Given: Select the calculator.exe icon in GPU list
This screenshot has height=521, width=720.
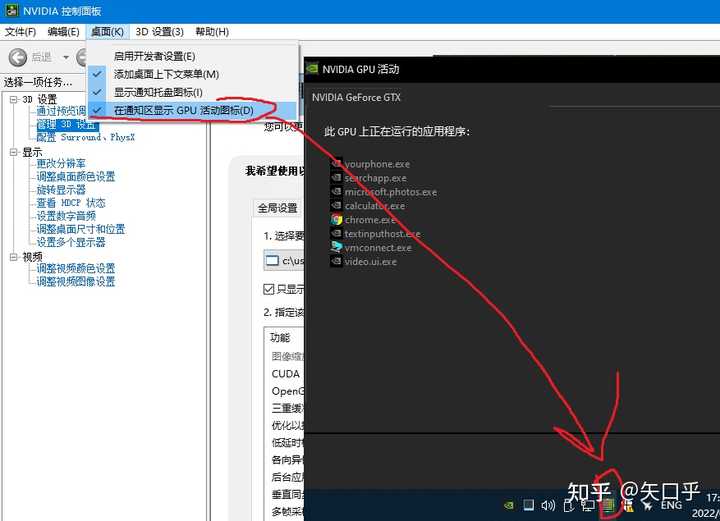Looking at the screenshot, I should [337, 205].
